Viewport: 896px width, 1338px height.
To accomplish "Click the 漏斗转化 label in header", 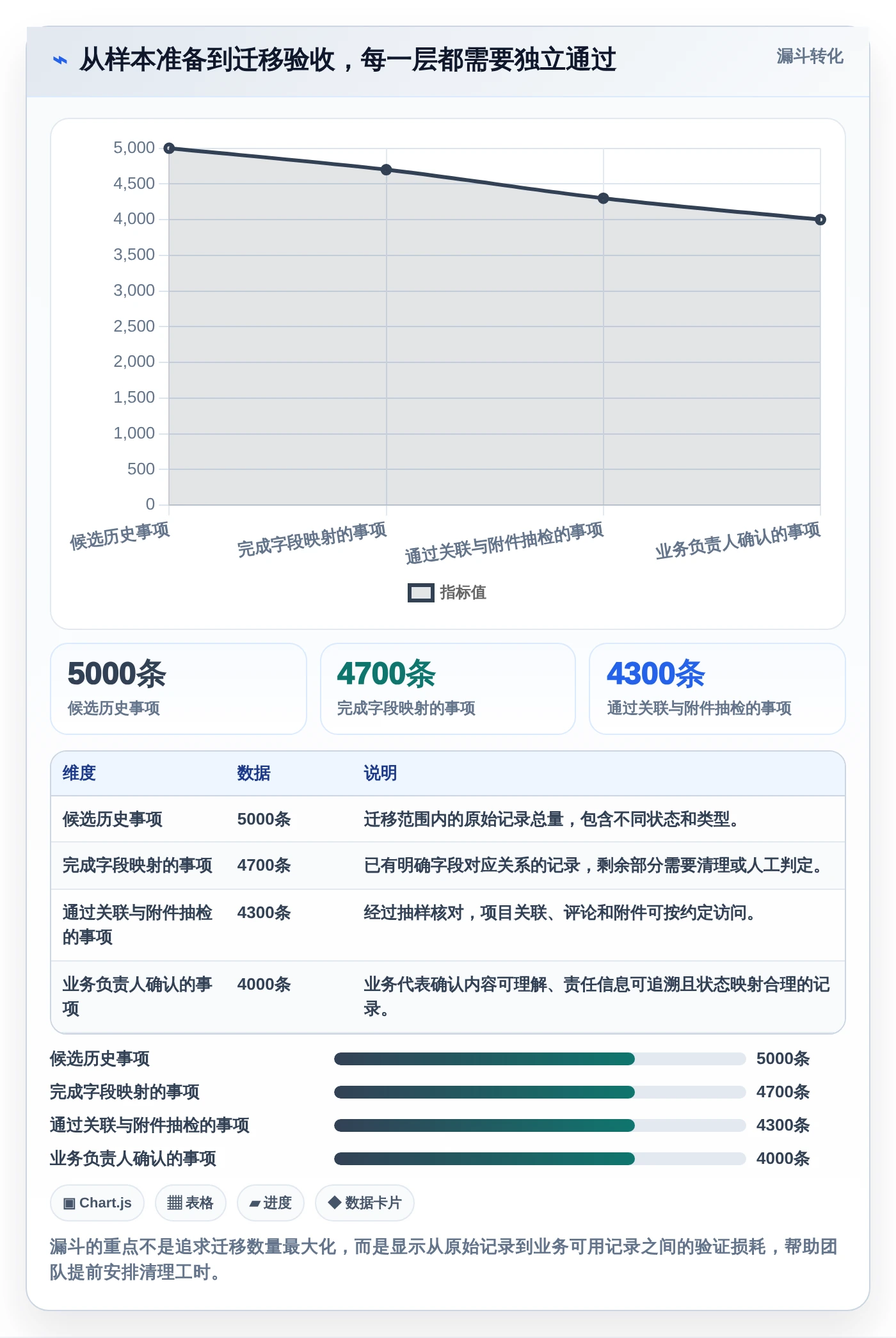I will point(810,56).
